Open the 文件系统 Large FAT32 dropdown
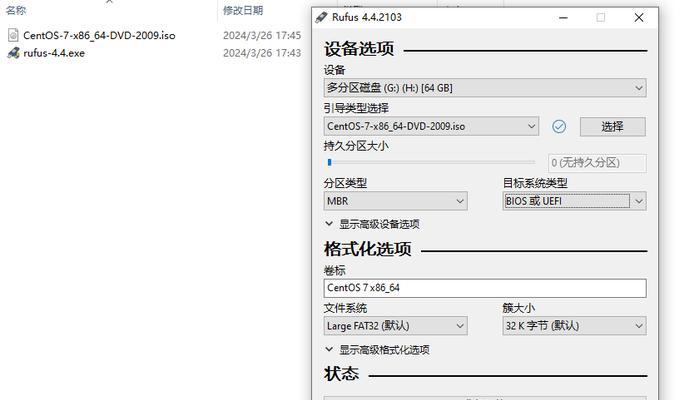This screenshot has height=400, width=699. click(x=395, y=326)
